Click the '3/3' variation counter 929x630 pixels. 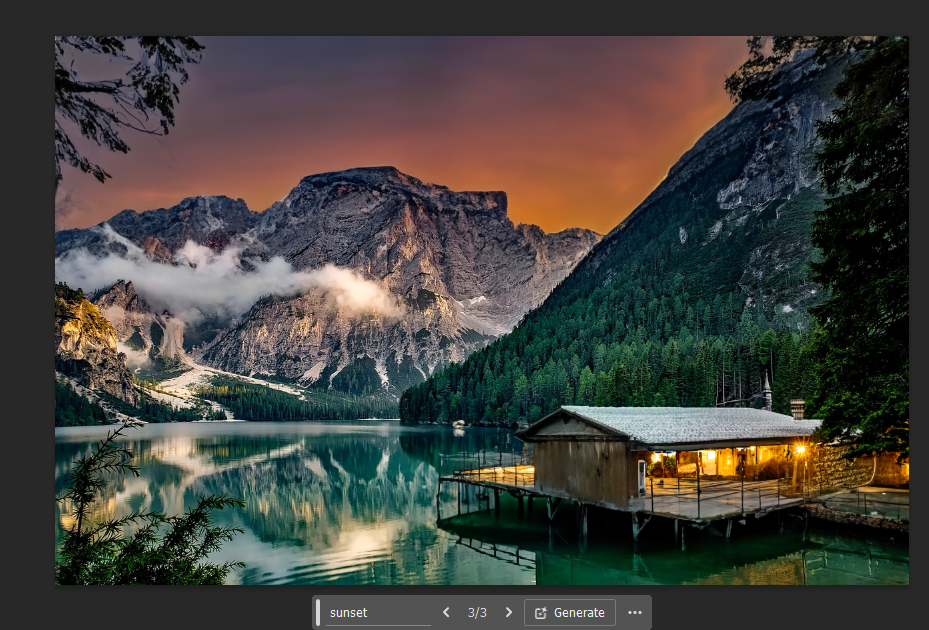tap(477, 613)
